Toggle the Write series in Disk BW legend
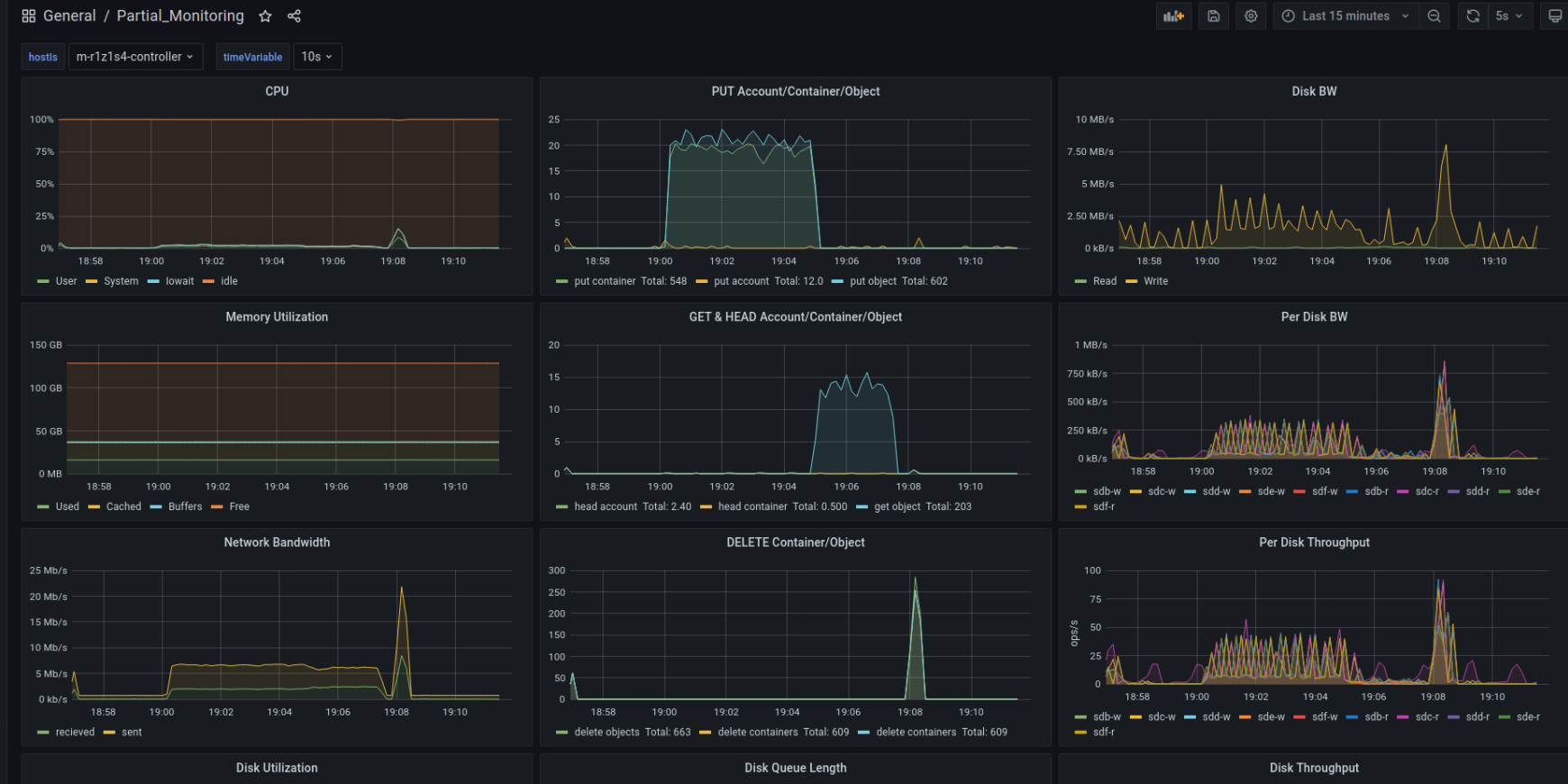The height and width of the screenshot is (784, 1568). 1155,281
